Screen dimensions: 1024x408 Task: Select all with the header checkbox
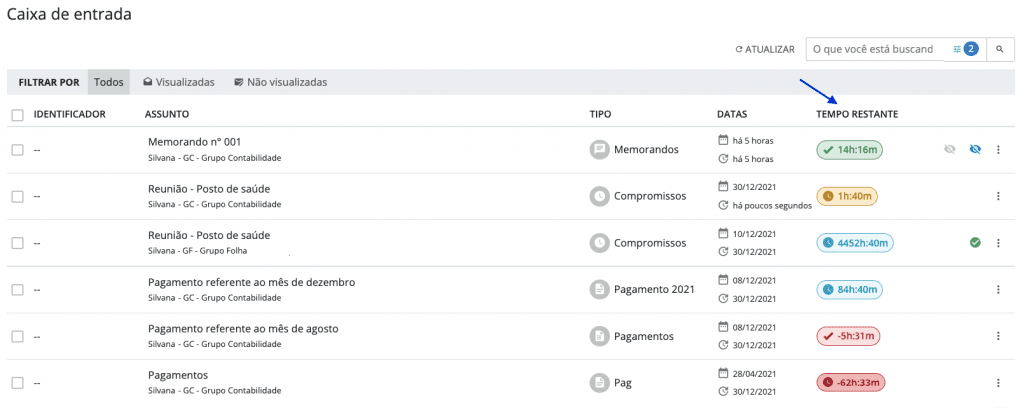[17, 115]
